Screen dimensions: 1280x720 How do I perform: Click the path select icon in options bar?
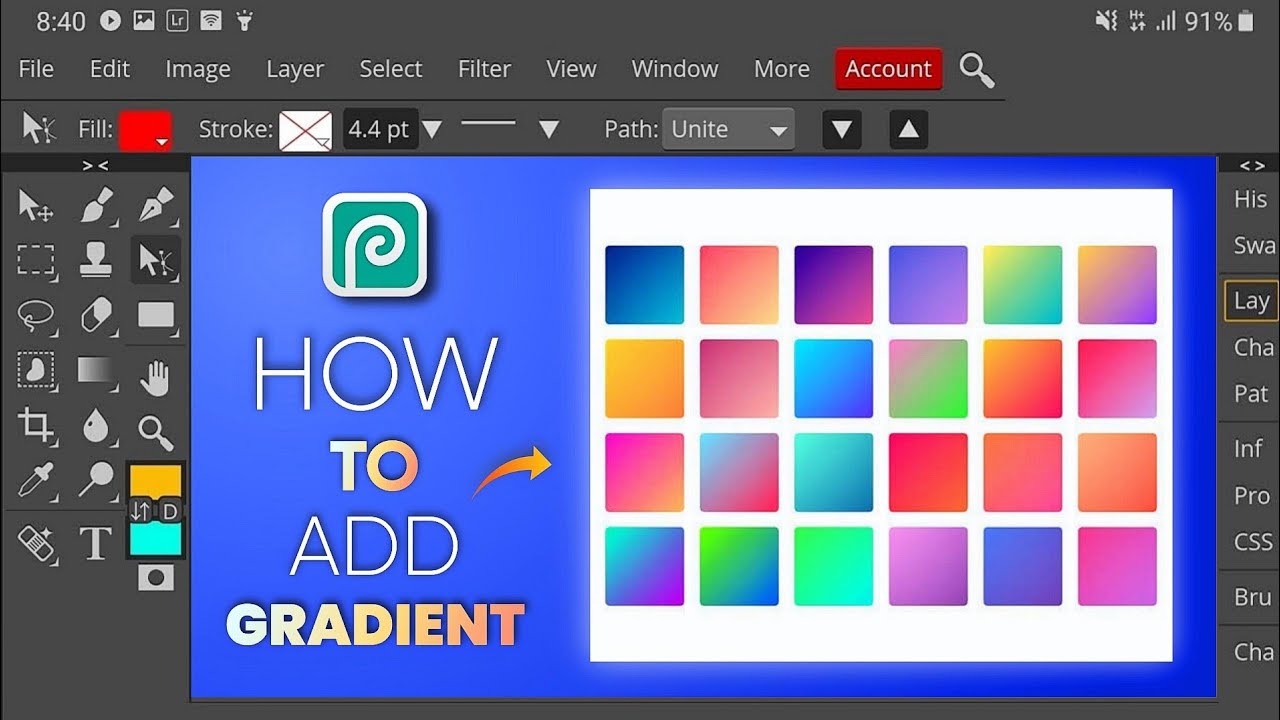[39, 128]
